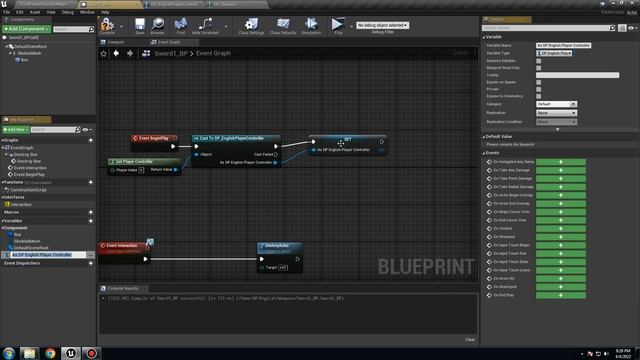The width and height of the screenshot is (640, 360).
Task: Open the File menu
Action: pos(7,12)
